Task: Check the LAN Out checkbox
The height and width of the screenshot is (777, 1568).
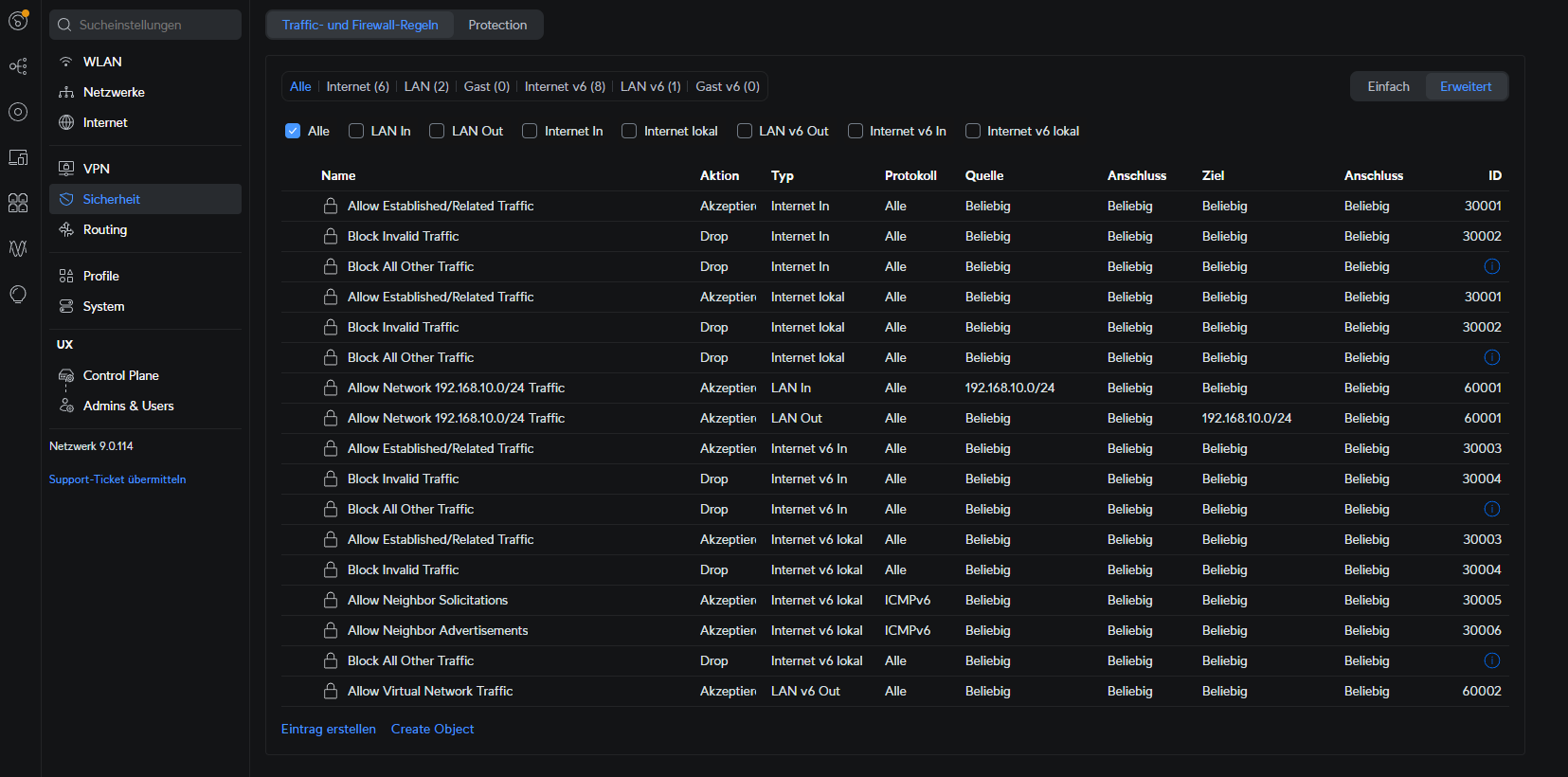Action: pos(437,131)
